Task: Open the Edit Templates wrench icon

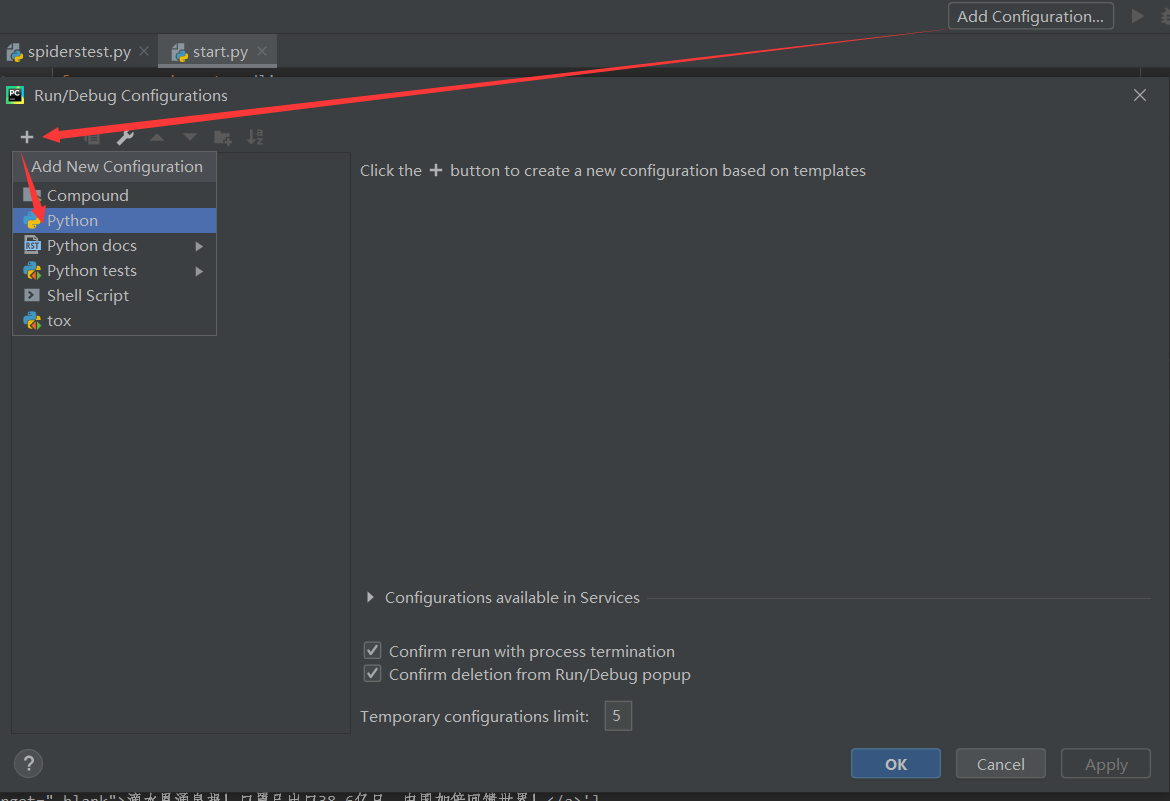Action: (x=125, y=136)
